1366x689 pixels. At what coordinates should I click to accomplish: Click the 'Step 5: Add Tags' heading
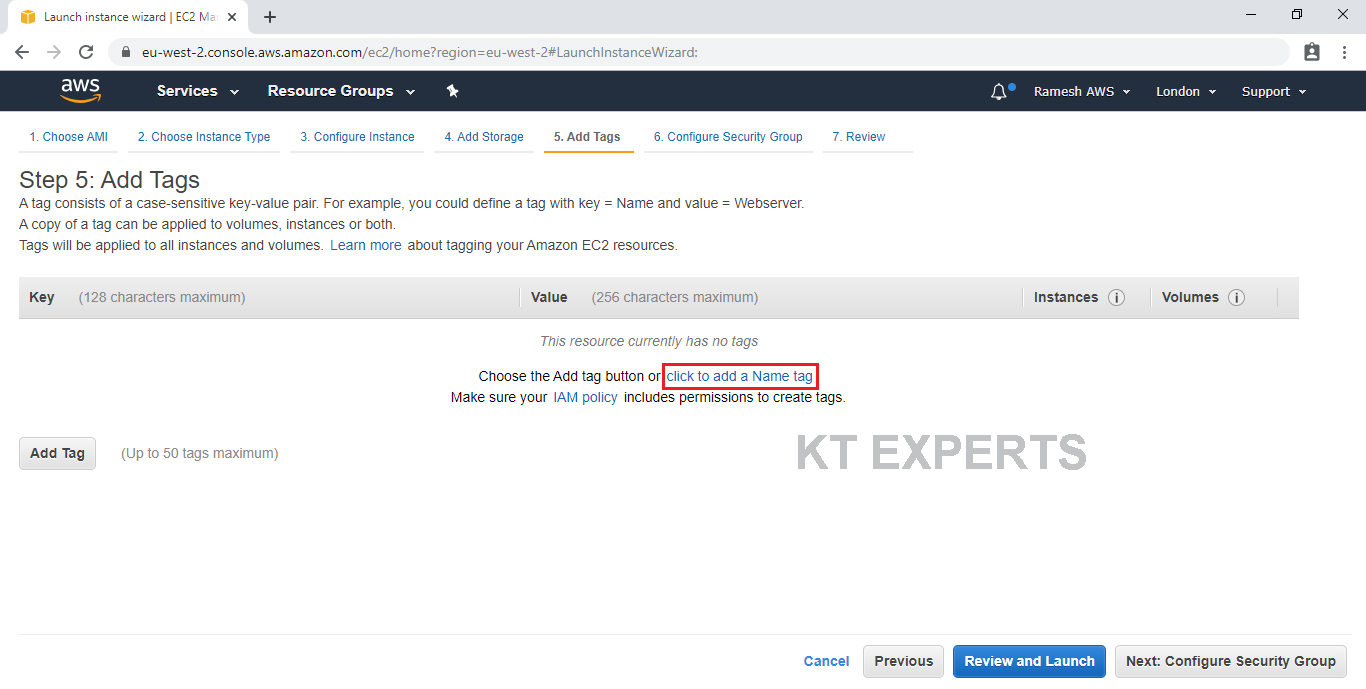[110, 180]
